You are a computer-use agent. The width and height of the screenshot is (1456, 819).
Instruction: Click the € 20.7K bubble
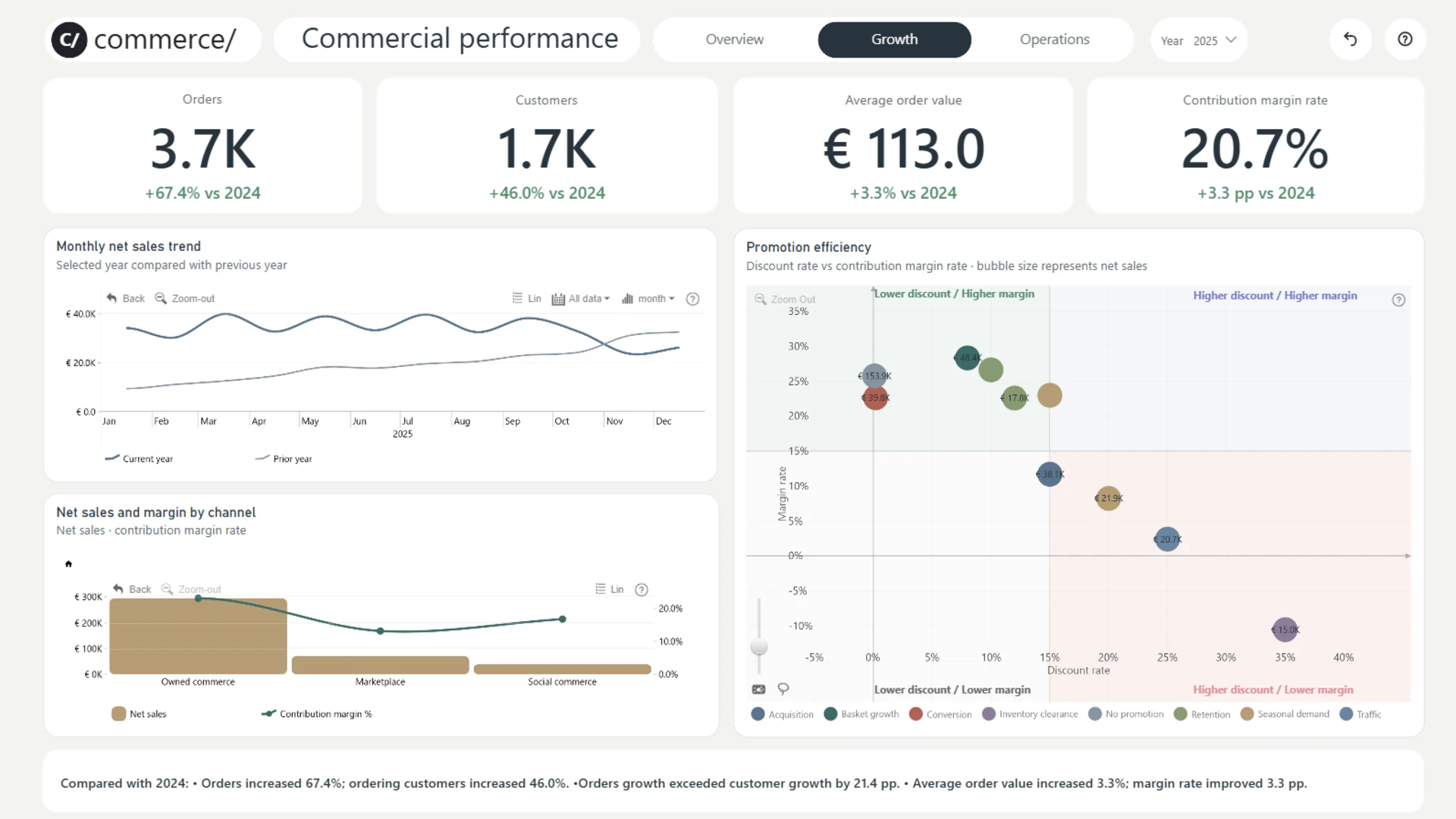(1167, 539)
